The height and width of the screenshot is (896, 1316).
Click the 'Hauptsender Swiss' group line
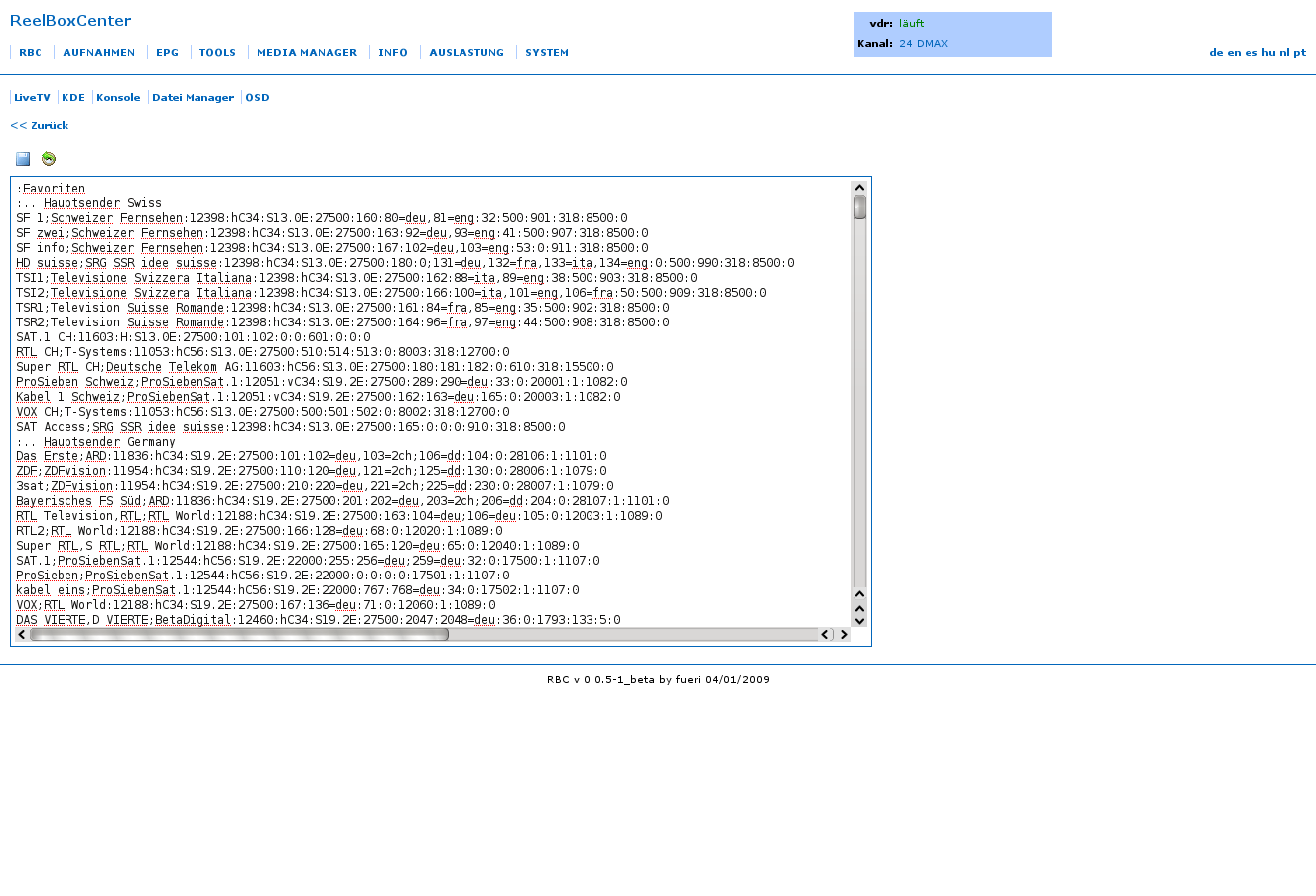pos(88,203)
